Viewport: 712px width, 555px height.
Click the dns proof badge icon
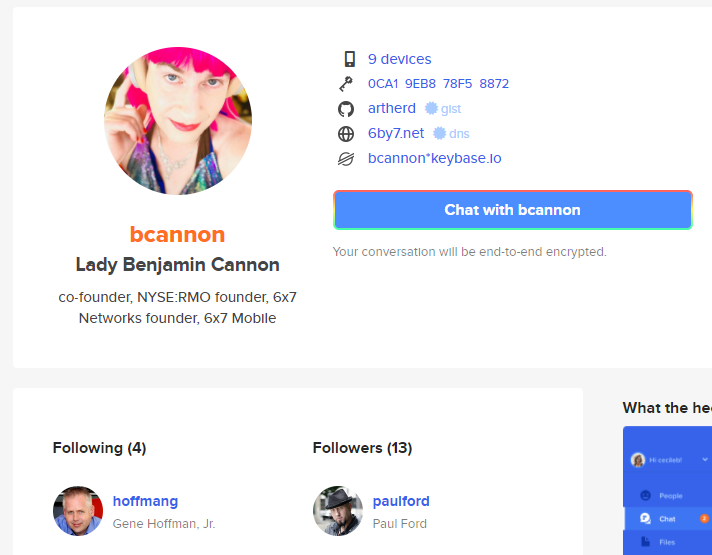(439, 134)
